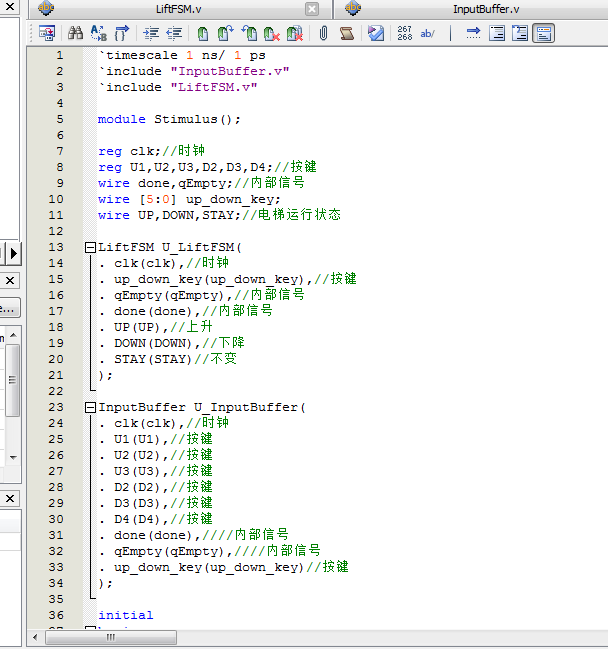
Task: Collapse the InputBuffer U_InputBuffer code block
Action: [90, 408]
